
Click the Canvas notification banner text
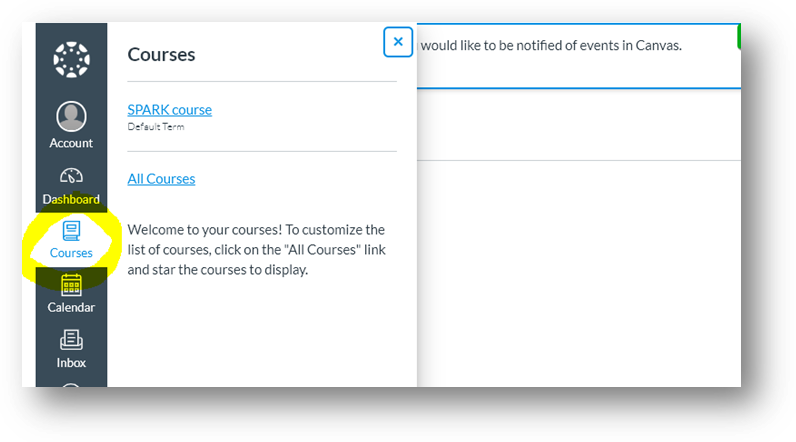point(550,46)
